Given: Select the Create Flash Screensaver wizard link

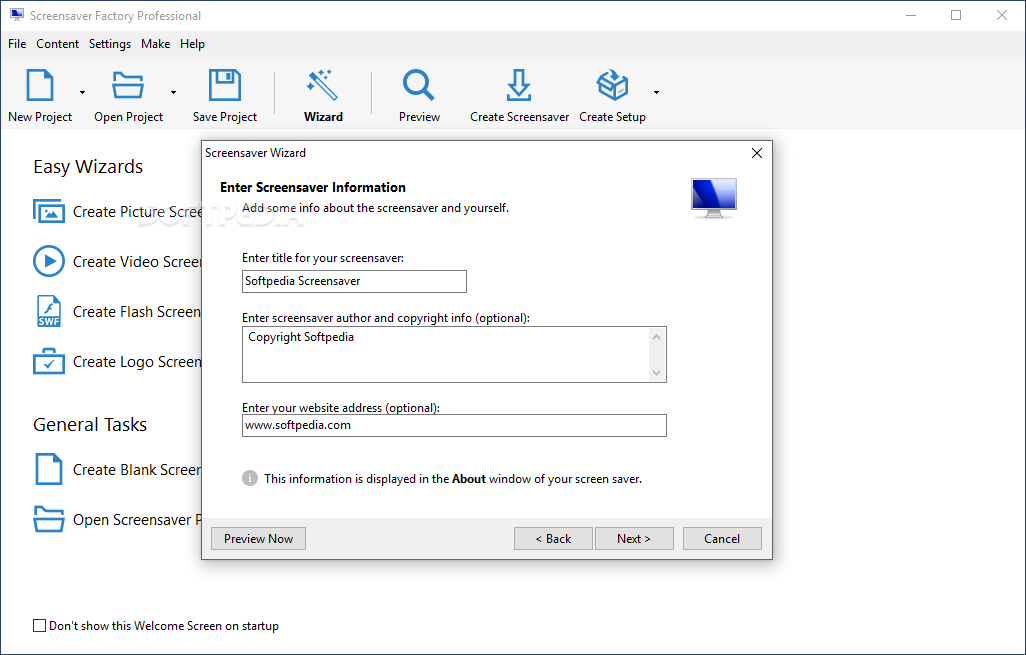Looking at the screenshot, I should (137, 312).
